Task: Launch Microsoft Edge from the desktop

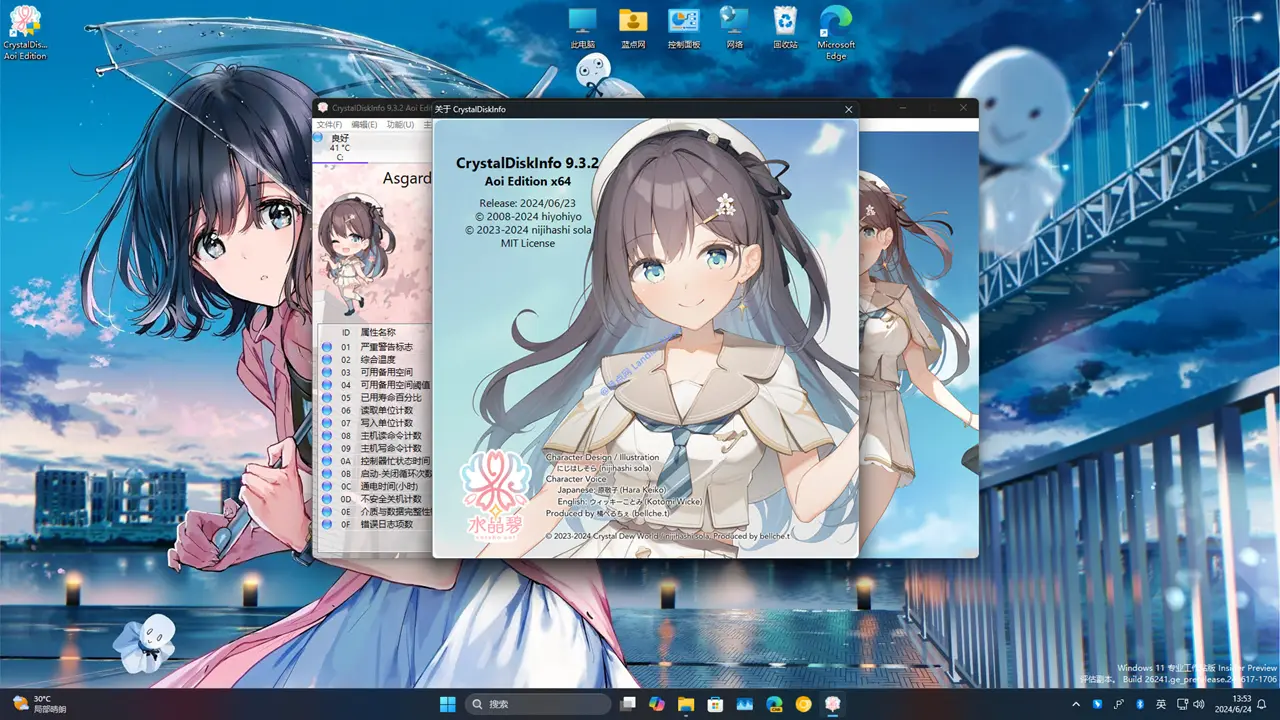Action: coord(836,34)
